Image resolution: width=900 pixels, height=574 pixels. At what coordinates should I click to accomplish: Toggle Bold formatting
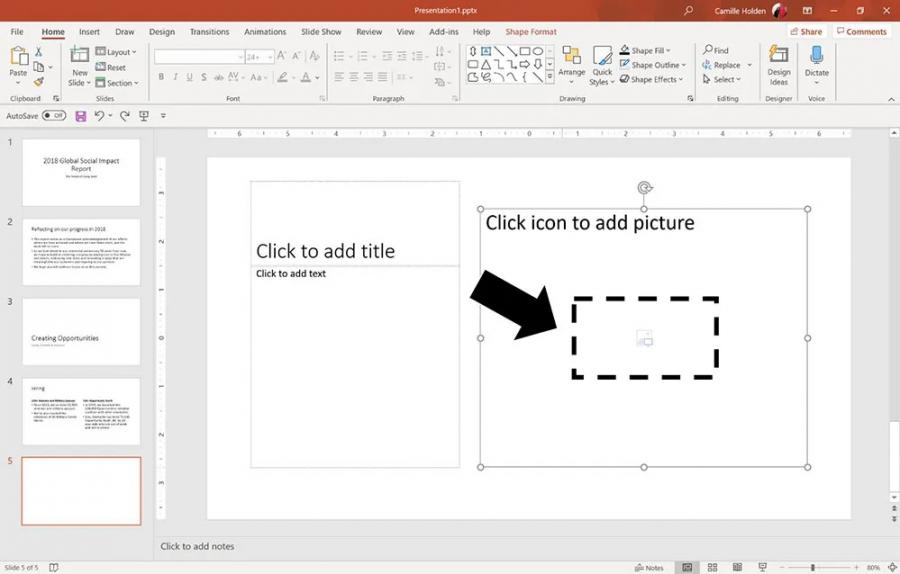[x=161, y=76]
